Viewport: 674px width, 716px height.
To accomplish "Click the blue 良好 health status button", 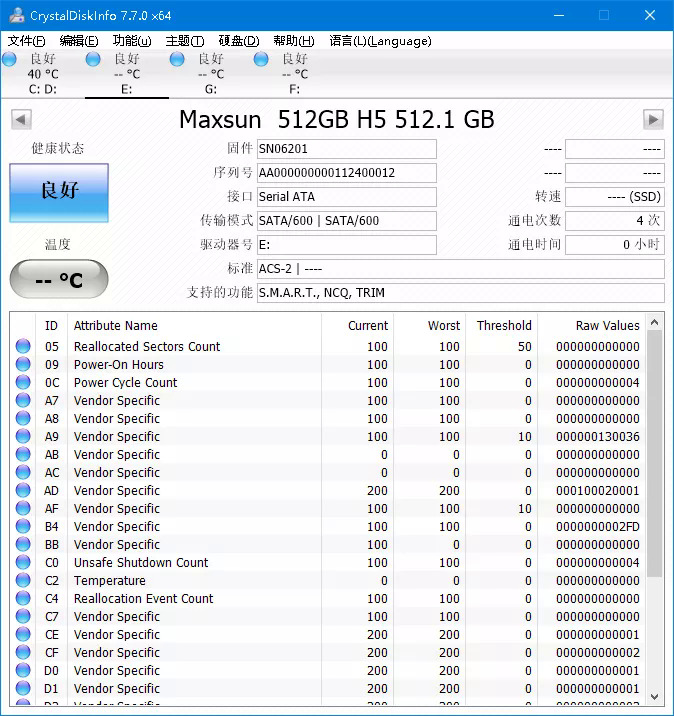I will (x=59, y=192).
